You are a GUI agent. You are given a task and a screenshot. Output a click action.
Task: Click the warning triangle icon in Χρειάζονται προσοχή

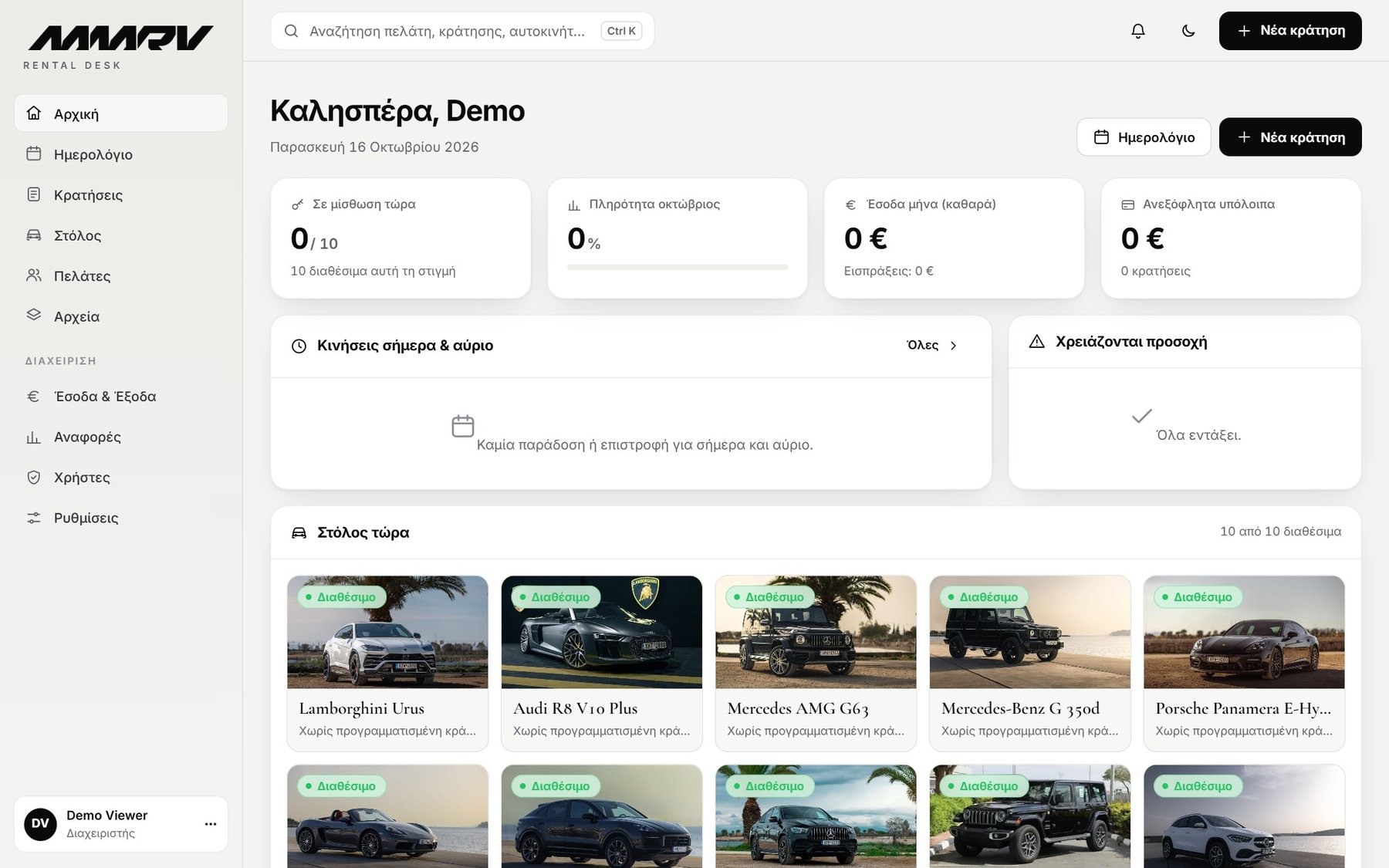coord(1037,341)
